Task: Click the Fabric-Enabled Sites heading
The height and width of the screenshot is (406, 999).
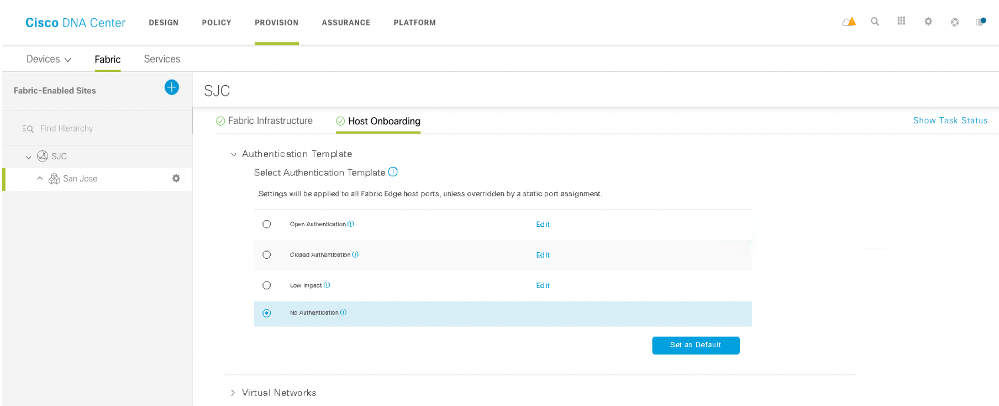Action: 55,91
